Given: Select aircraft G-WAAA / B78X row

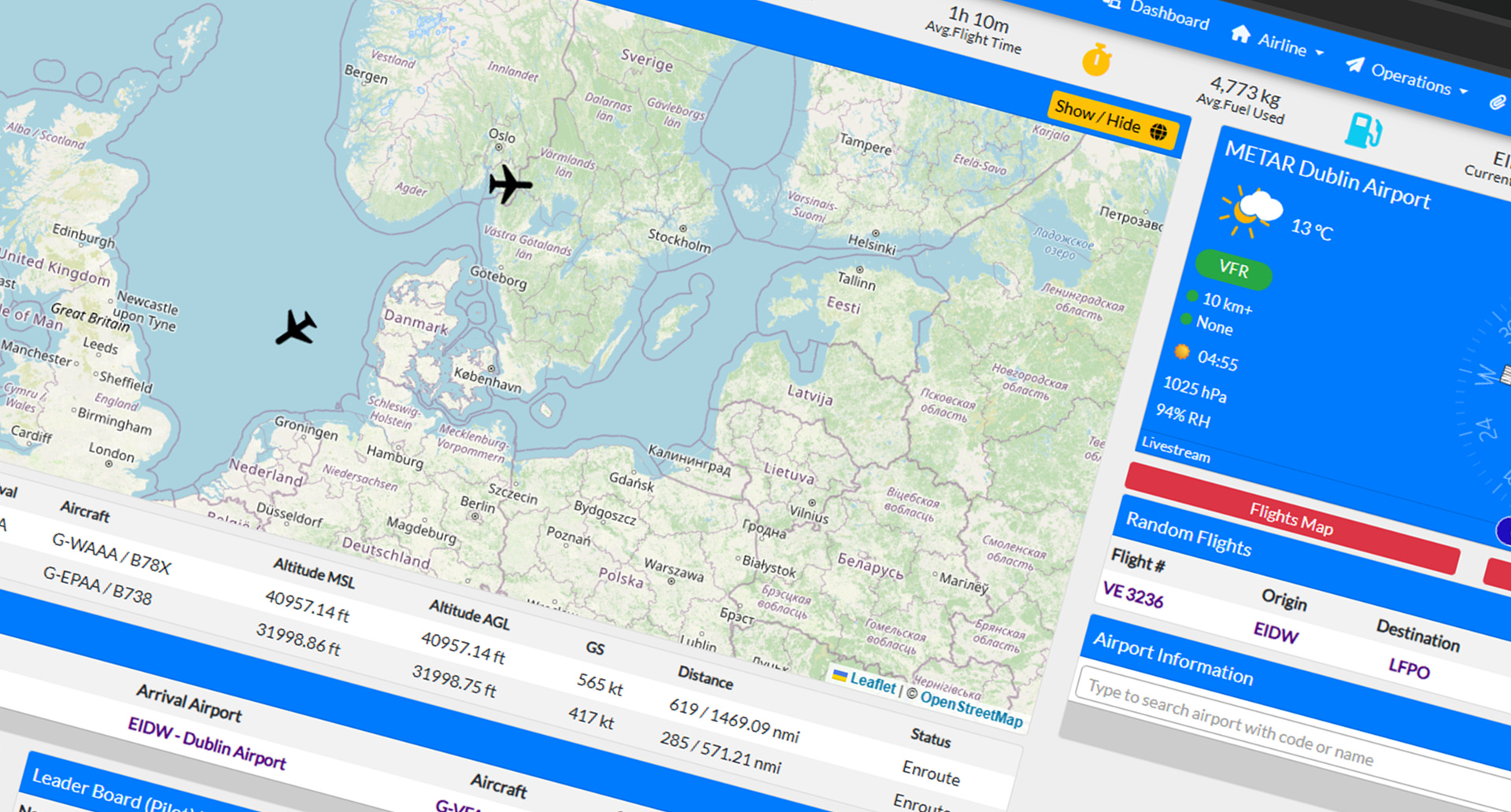Looking at the screenshot, I should pyautogui.click(x=111, y=553).
